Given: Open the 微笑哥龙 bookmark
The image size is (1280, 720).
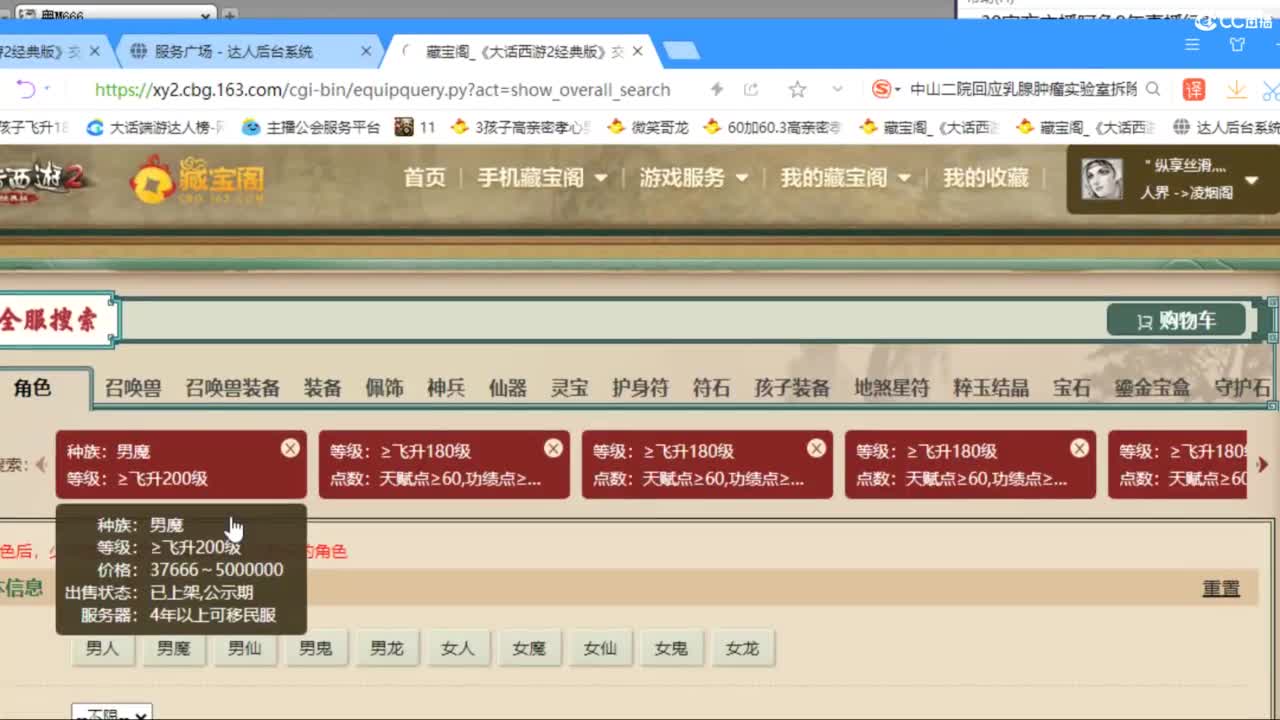Looking at the screenshot, I should point(648,127).
